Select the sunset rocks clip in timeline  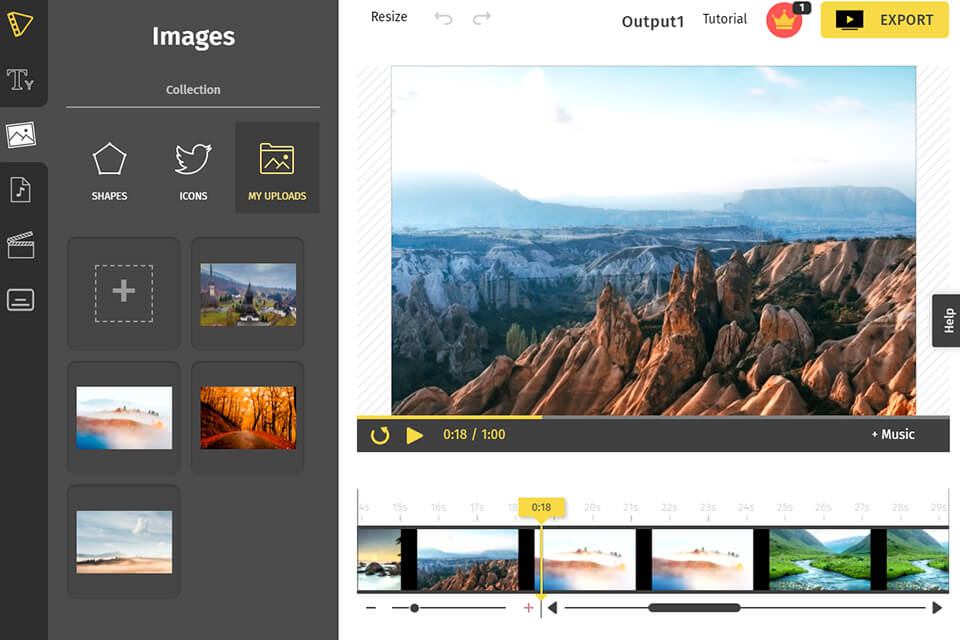[x=379, y=559]
